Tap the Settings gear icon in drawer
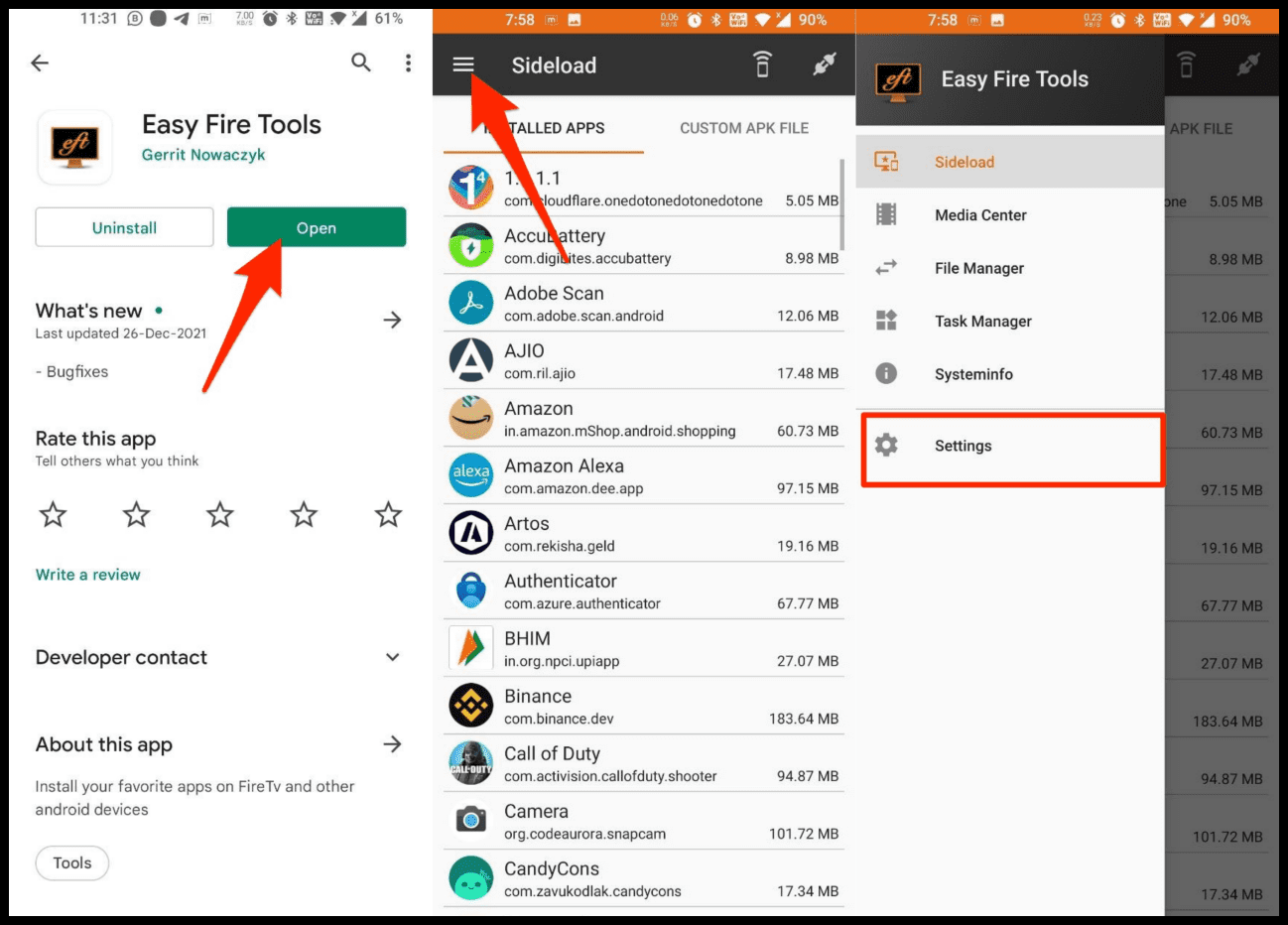This screenshot has height=925, width=1288. pyautogui.click(x=886, y=445)
